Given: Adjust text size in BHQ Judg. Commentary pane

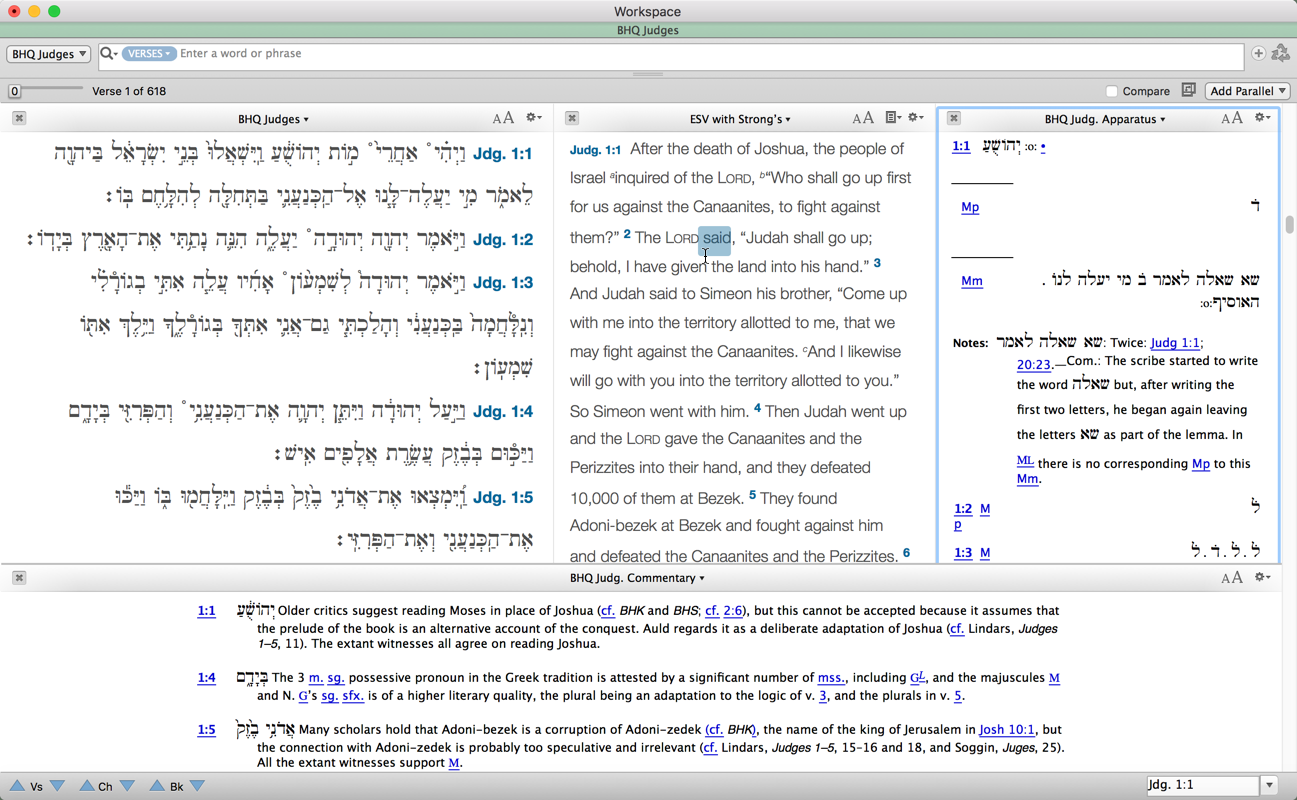Looking at the screenshot, I should click(x=1232, y=577).
